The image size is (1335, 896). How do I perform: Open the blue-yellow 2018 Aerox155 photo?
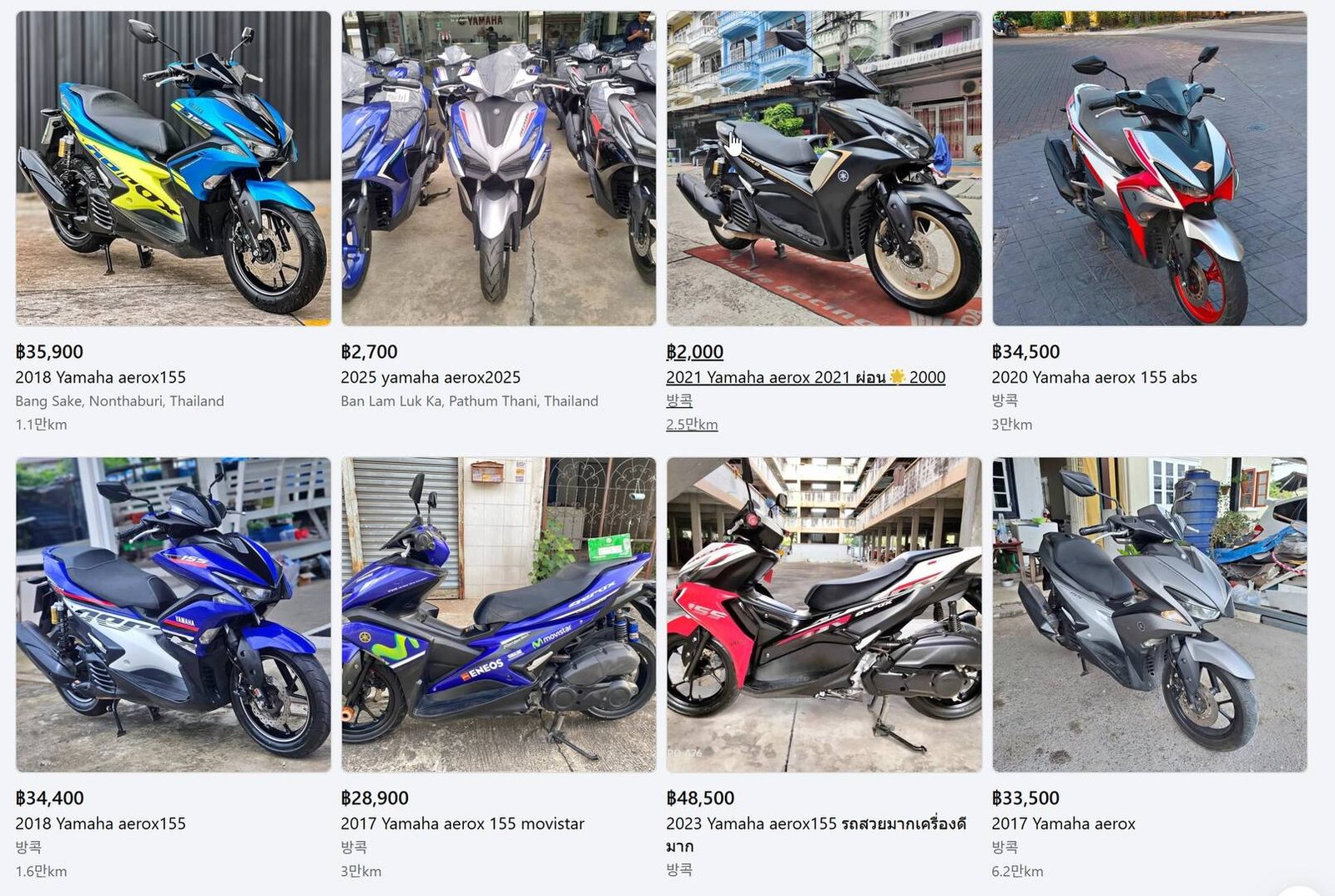(x=174, y=168)
